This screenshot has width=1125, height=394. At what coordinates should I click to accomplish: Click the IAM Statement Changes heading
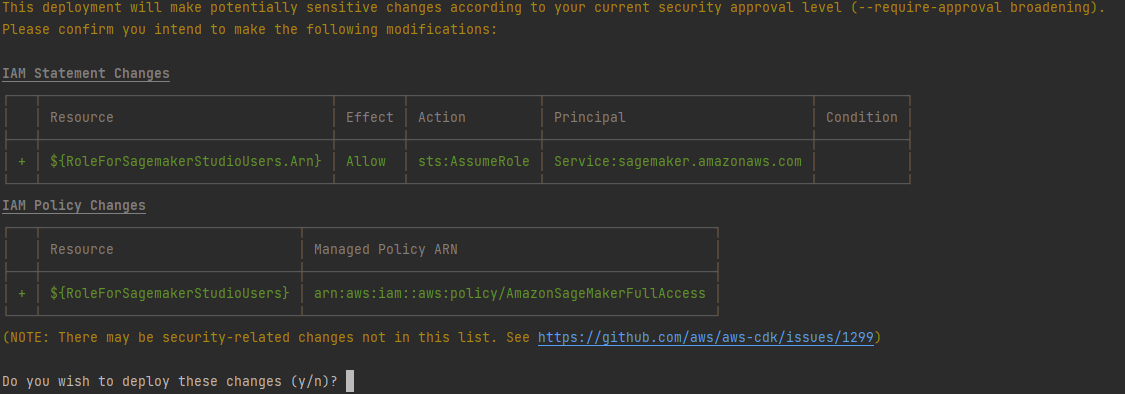click(x=86, y=74)
